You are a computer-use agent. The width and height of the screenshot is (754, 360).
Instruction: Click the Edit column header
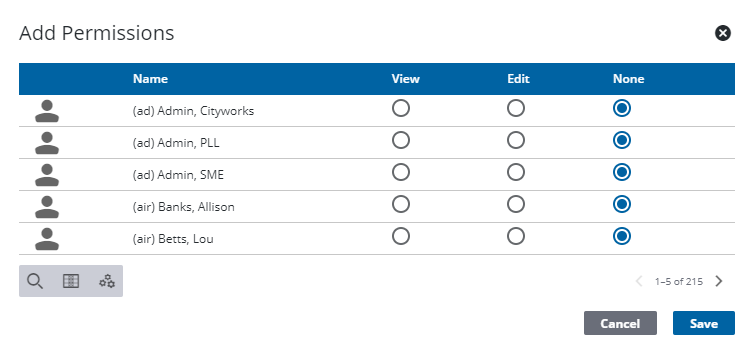518,79
